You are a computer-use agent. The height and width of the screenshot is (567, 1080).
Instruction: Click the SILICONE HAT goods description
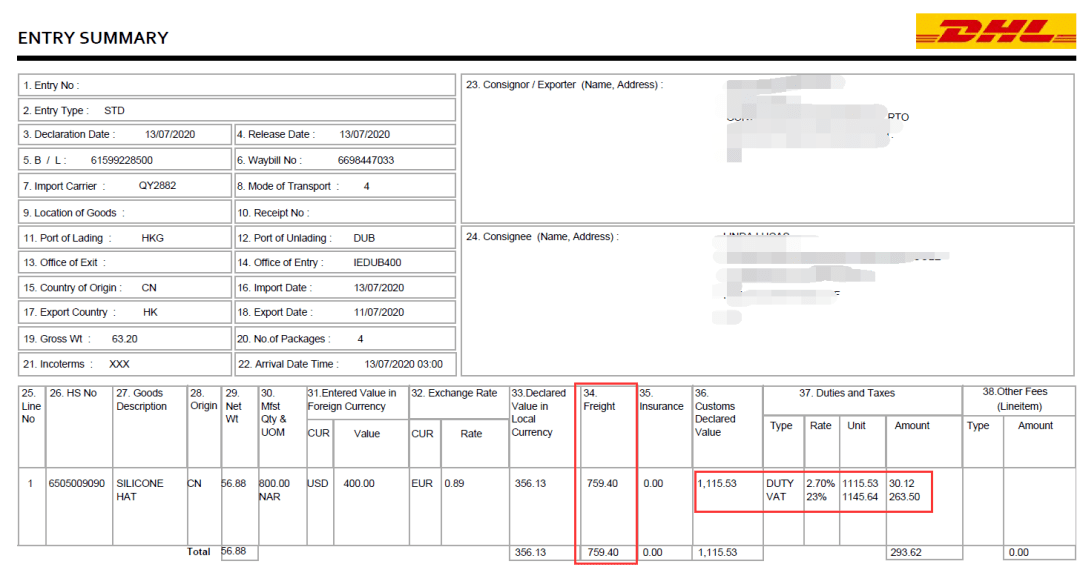[x=141, y=490]
